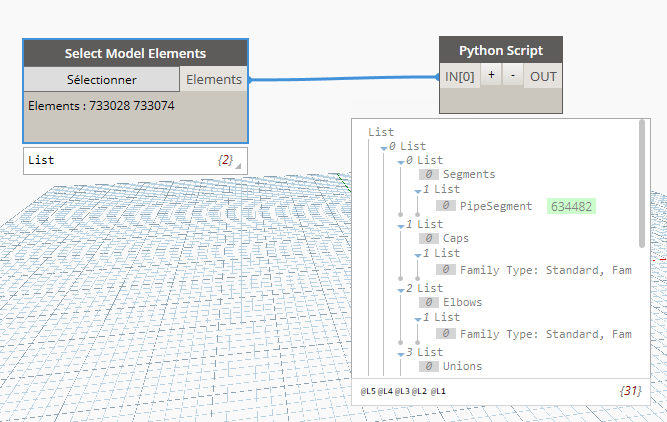Click the Python Script node title
Screen dimensions: 667x422
pyautogui.click(x=501, y=50)
